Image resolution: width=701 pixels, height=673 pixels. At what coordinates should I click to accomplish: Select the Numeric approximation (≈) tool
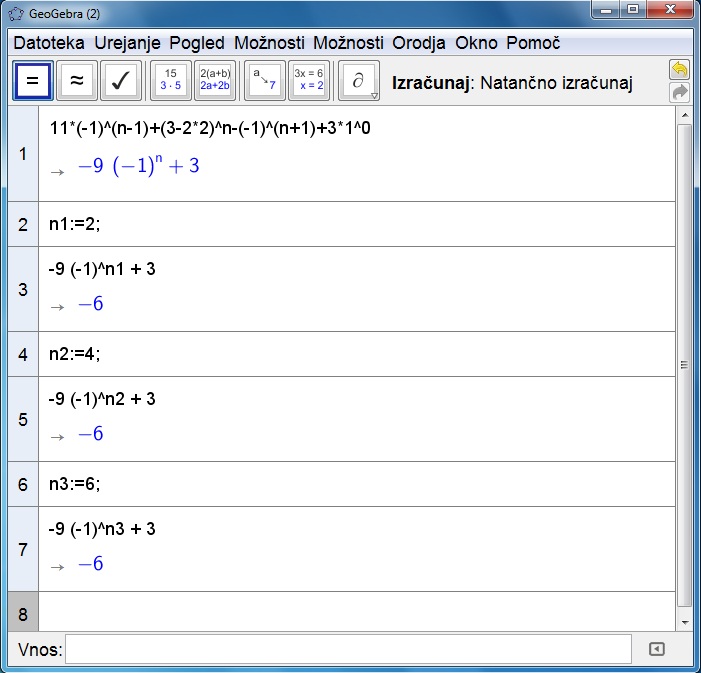point(76,83)
